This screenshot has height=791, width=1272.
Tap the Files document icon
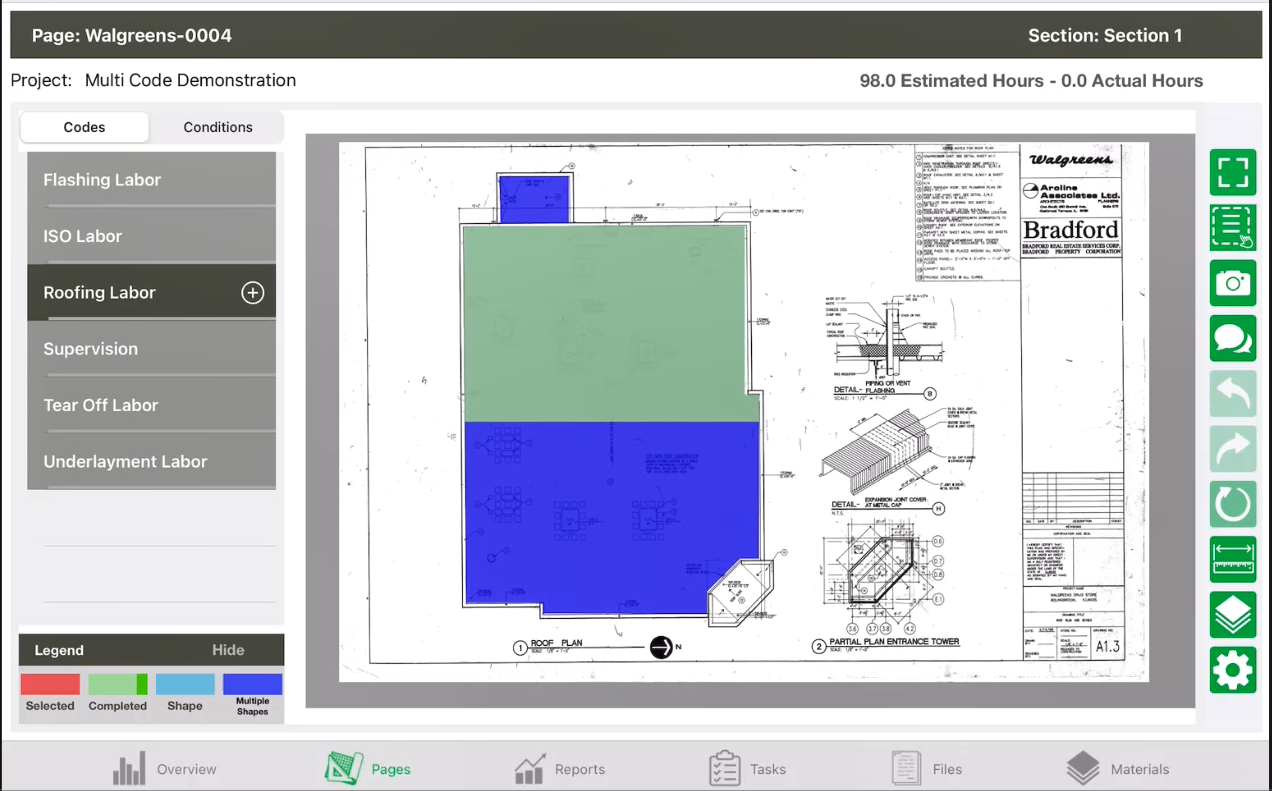pyautogui.click(x=906, y=768)
